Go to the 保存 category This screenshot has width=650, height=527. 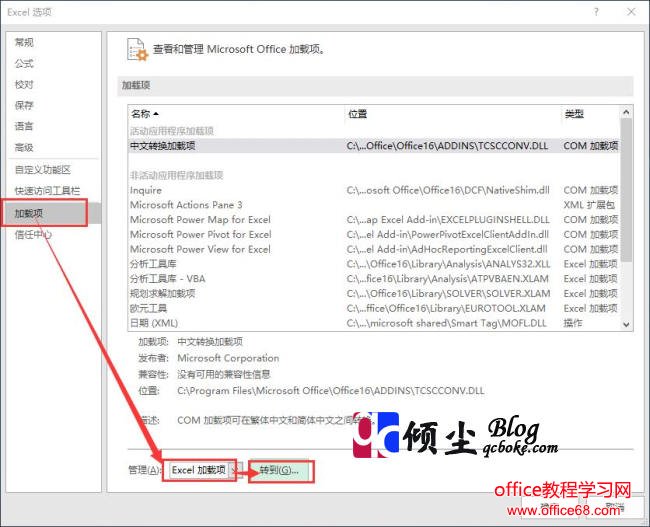pos(24,105)
